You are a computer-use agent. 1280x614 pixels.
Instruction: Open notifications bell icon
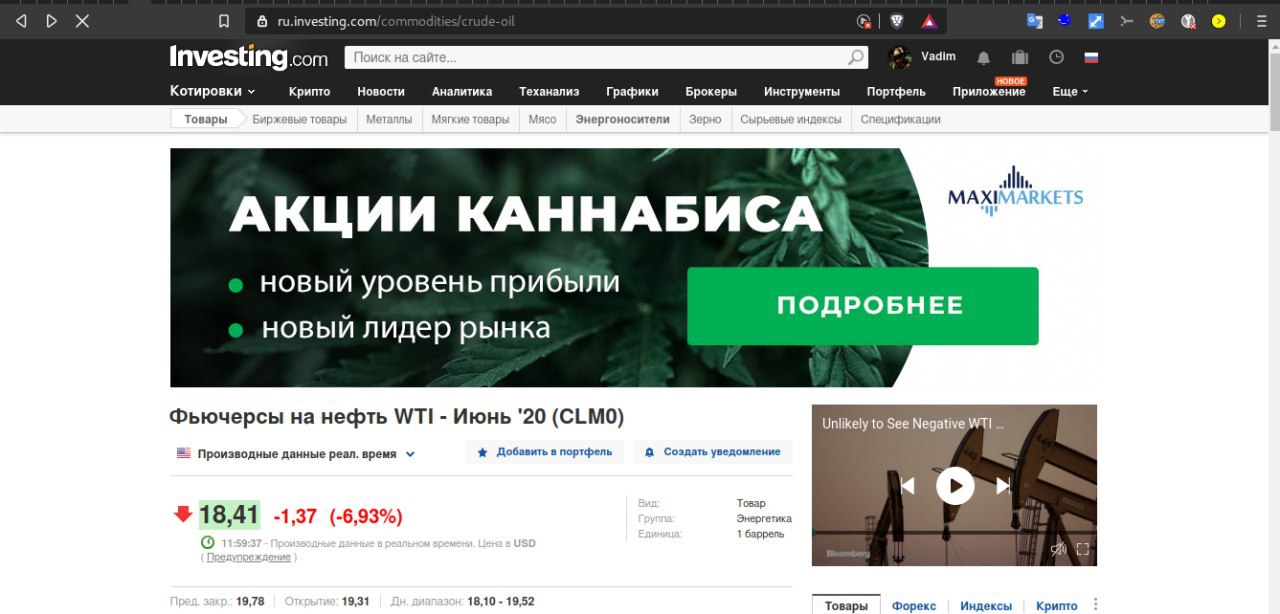(x=984, y=58)
